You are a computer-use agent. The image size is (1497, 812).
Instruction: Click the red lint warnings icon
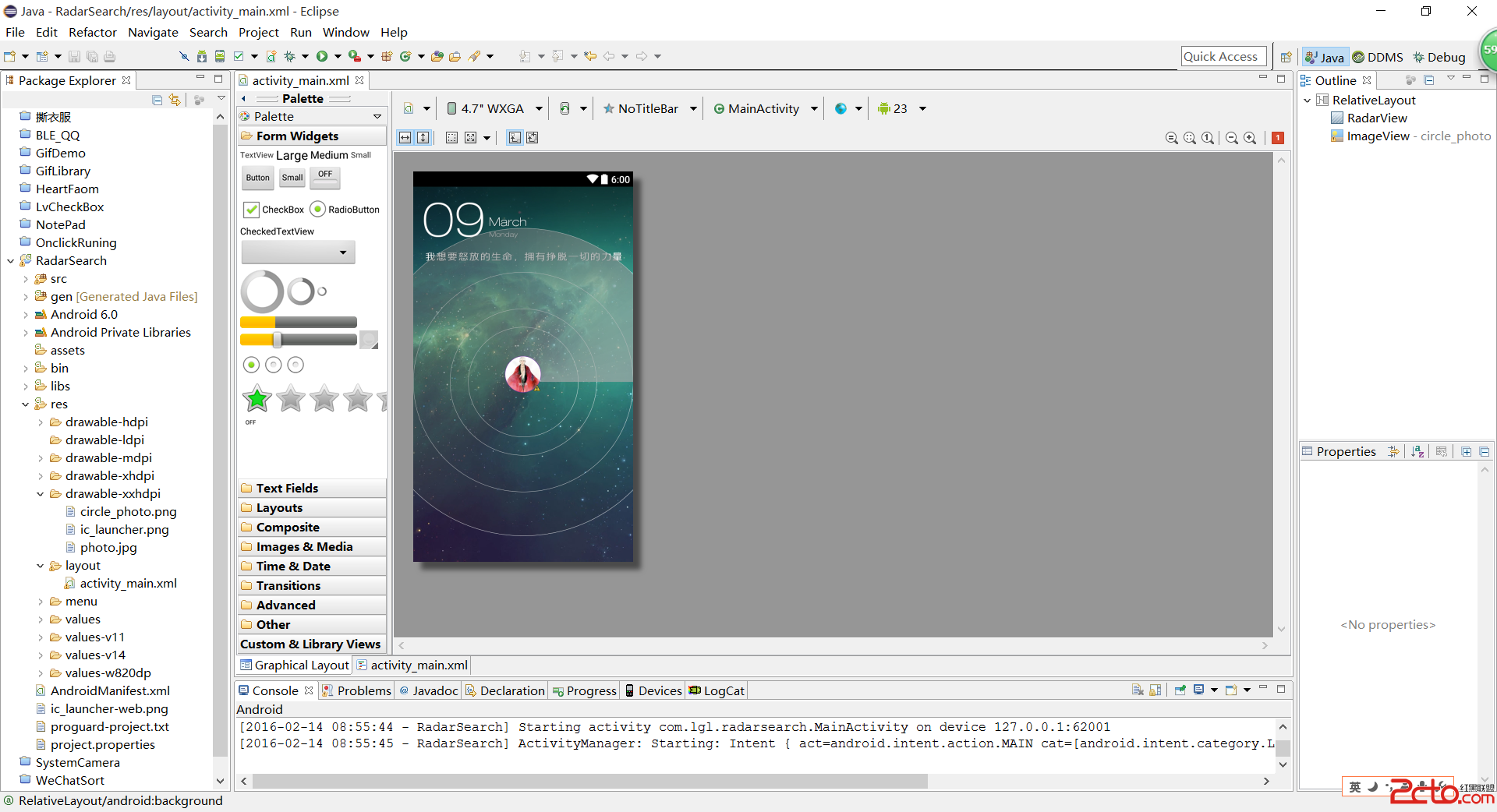click(1278, 138)
